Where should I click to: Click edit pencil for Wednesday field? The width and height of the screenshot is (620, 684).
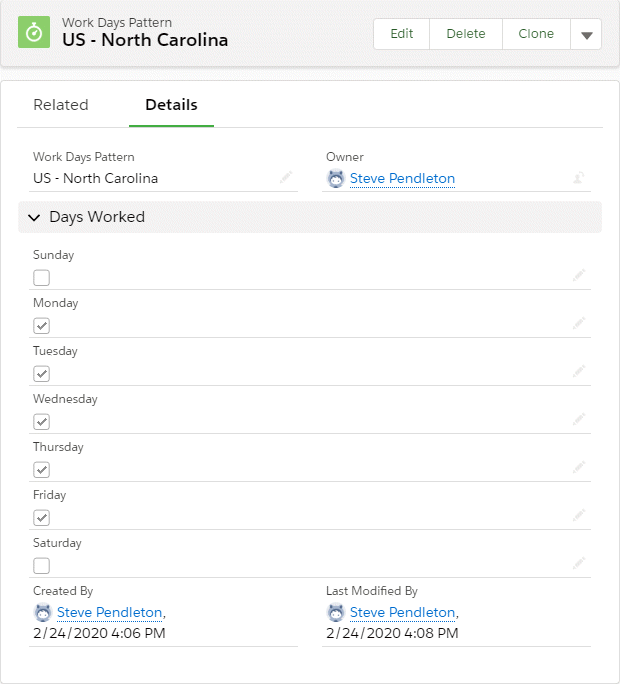point(579,419)
